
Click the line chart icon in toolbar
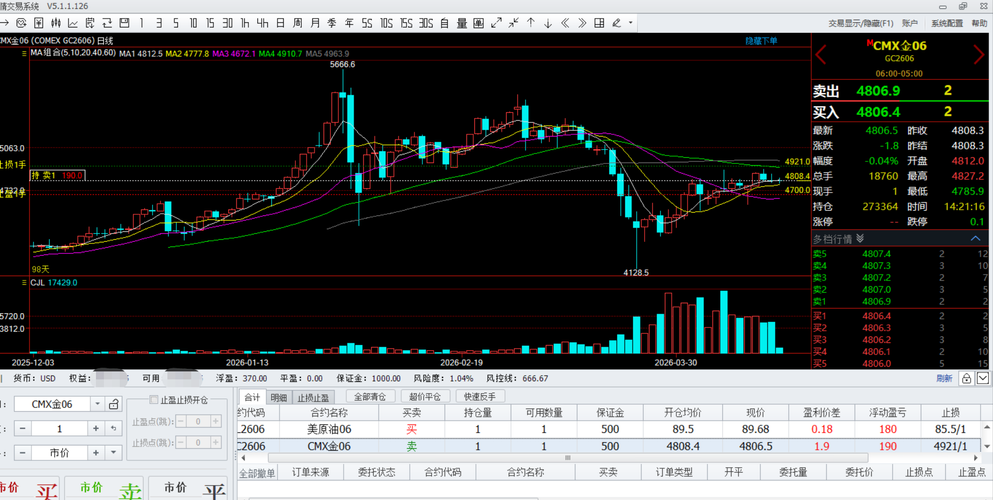point(73,23)
